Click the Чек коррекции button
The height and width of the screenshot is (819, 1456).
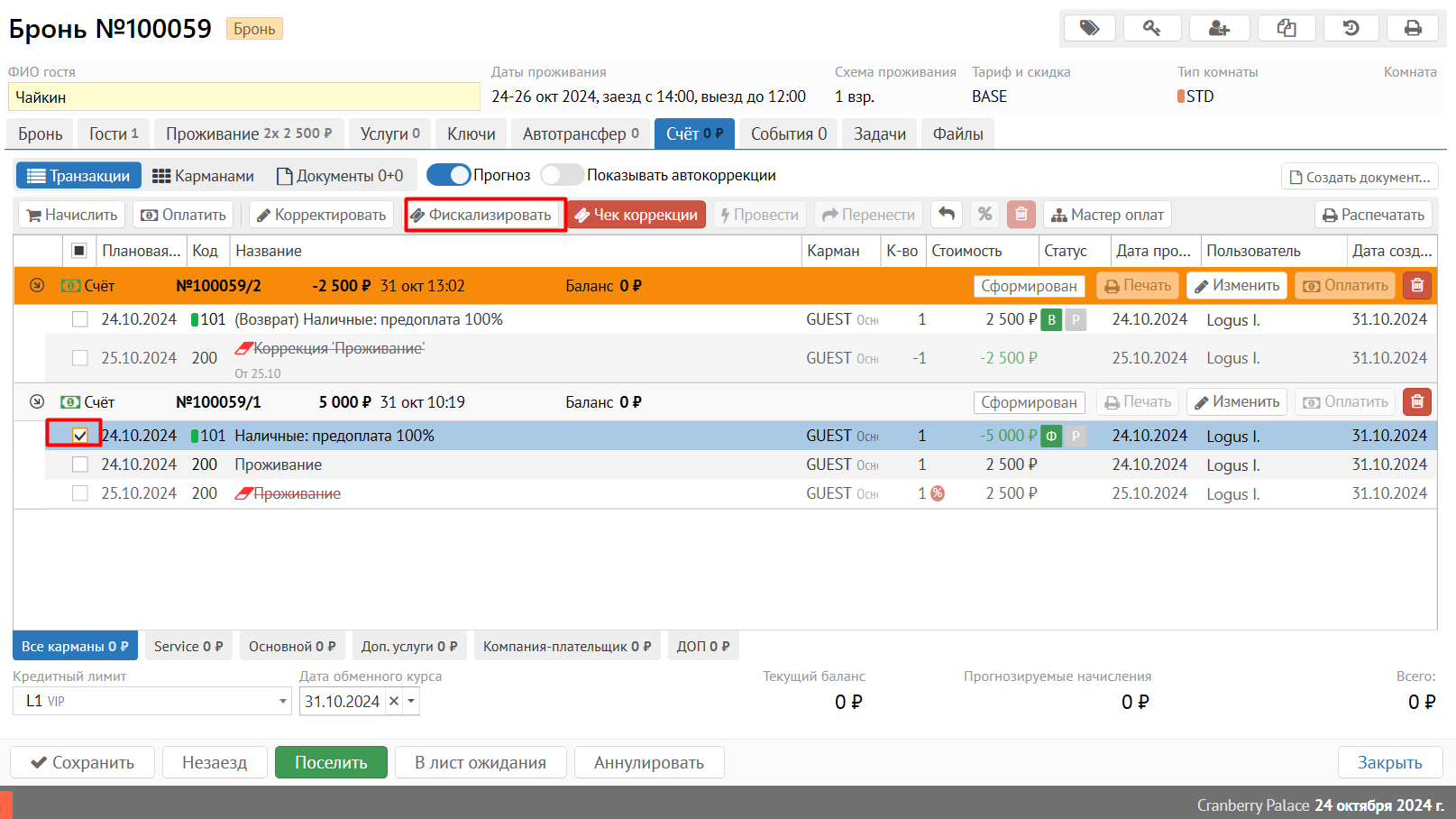pyautogui.click(x=636, y=215)
